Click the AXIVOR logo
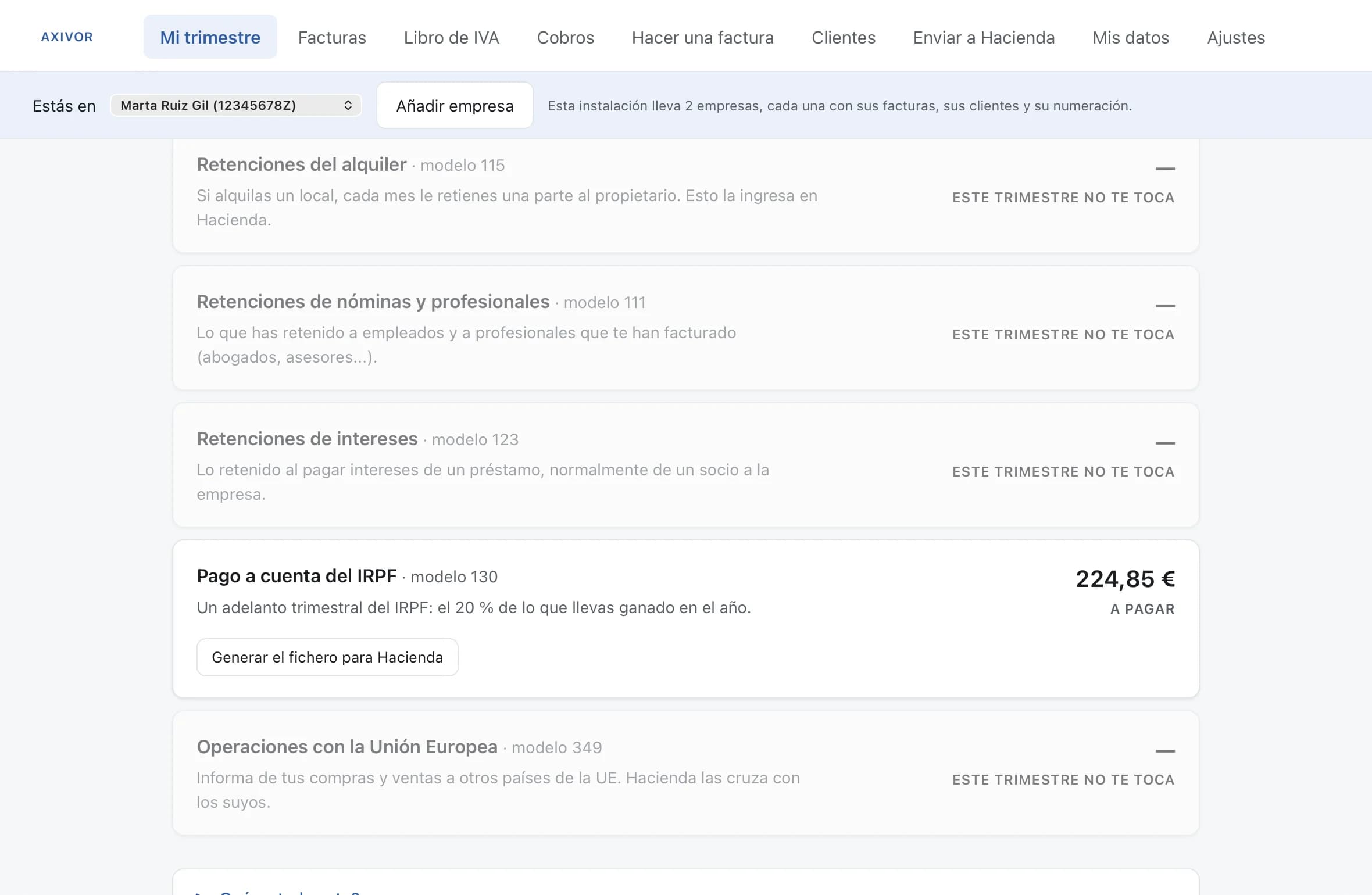1372x895 pixels. [67, 37]
